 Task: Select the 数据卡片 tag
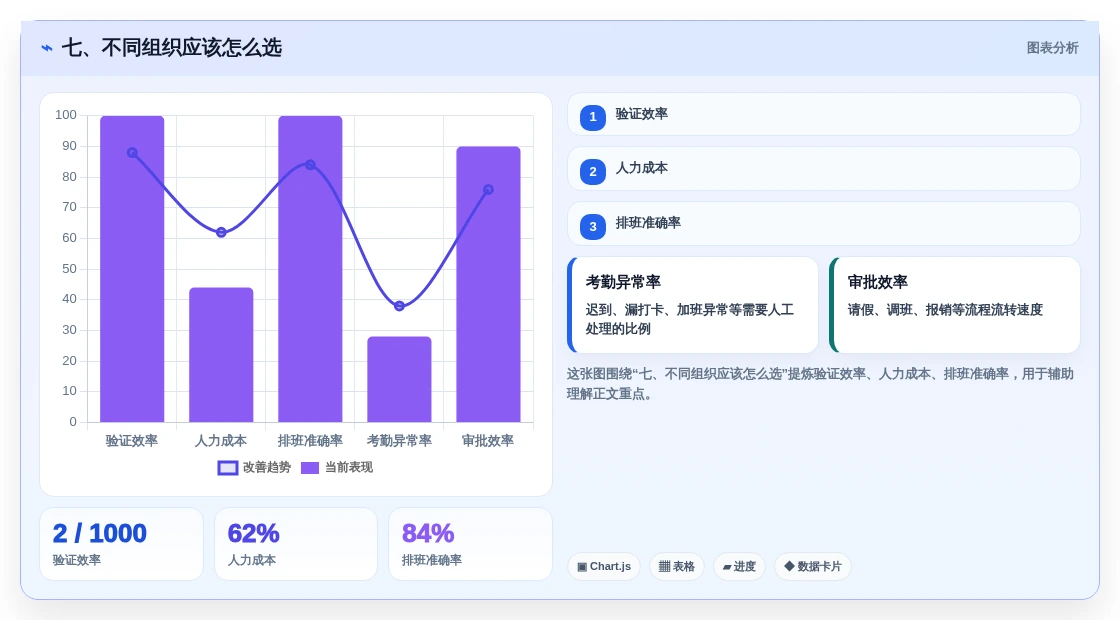coord(813,566)
